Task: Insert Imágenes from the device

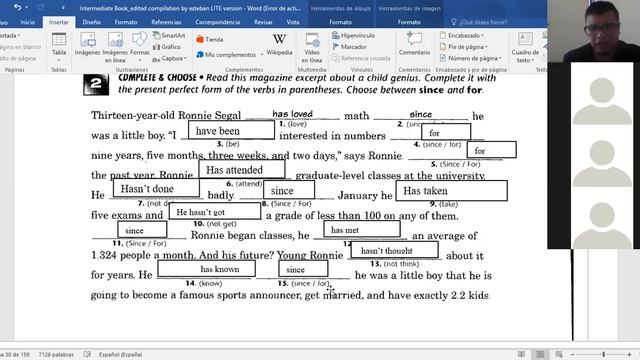Action: point(87,44)
